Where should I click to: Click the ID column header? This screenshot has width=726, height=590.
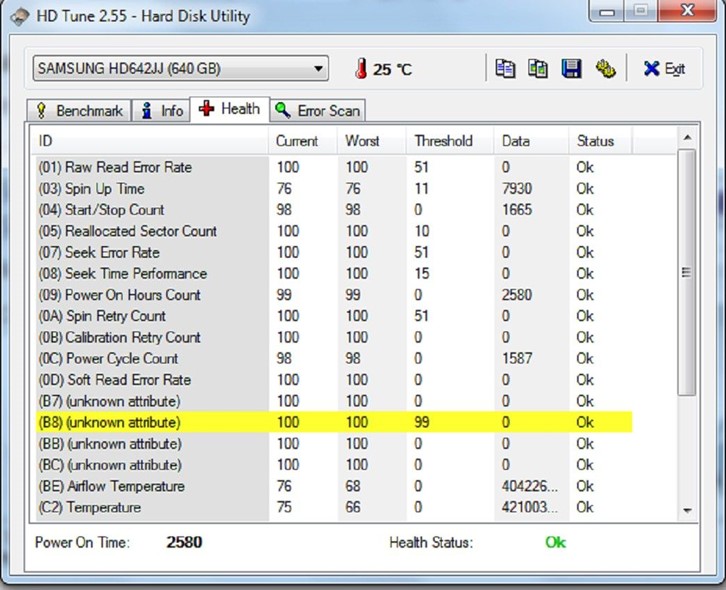150,141
